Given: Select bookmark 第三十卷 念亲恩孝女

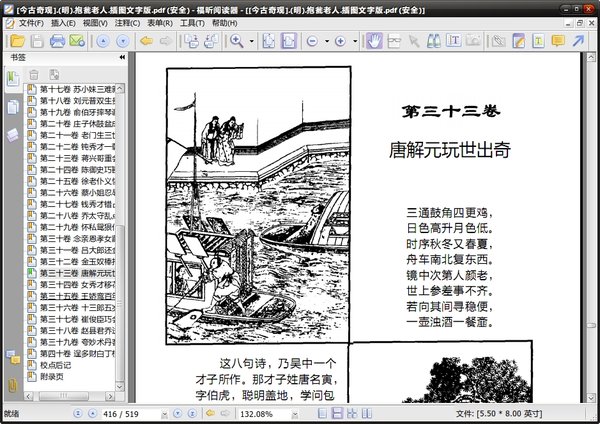Looking at the screenshot, I should [x=77, y=238].
